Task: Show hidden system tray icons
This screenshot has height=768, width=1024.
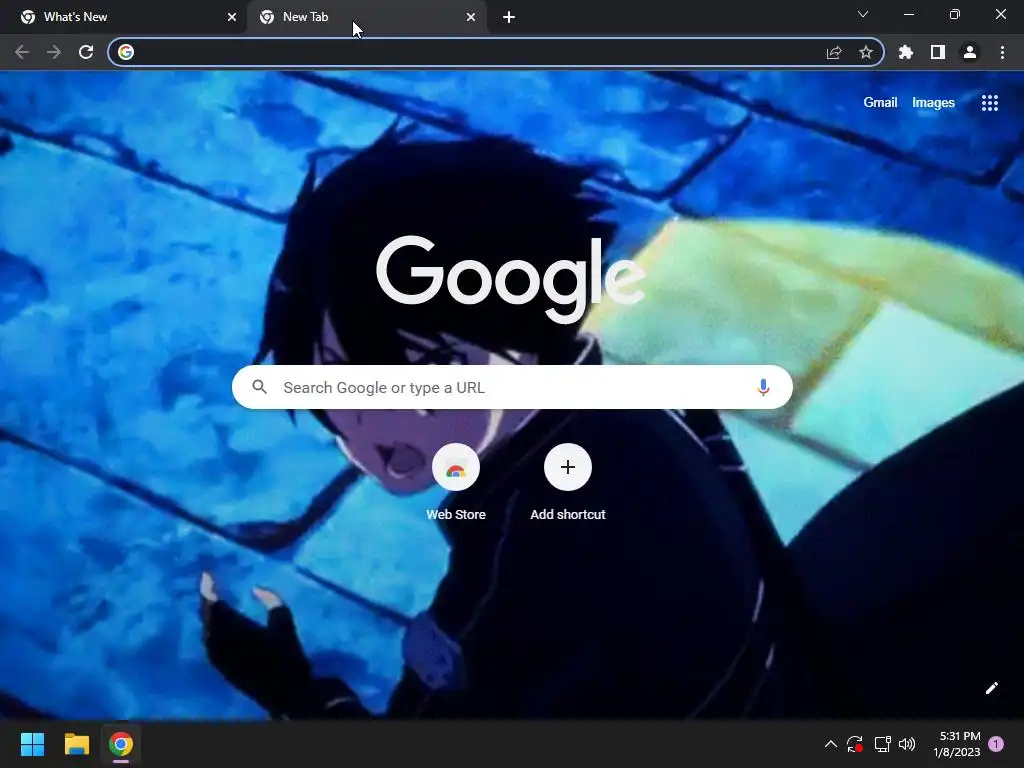Action: (831, 744)
